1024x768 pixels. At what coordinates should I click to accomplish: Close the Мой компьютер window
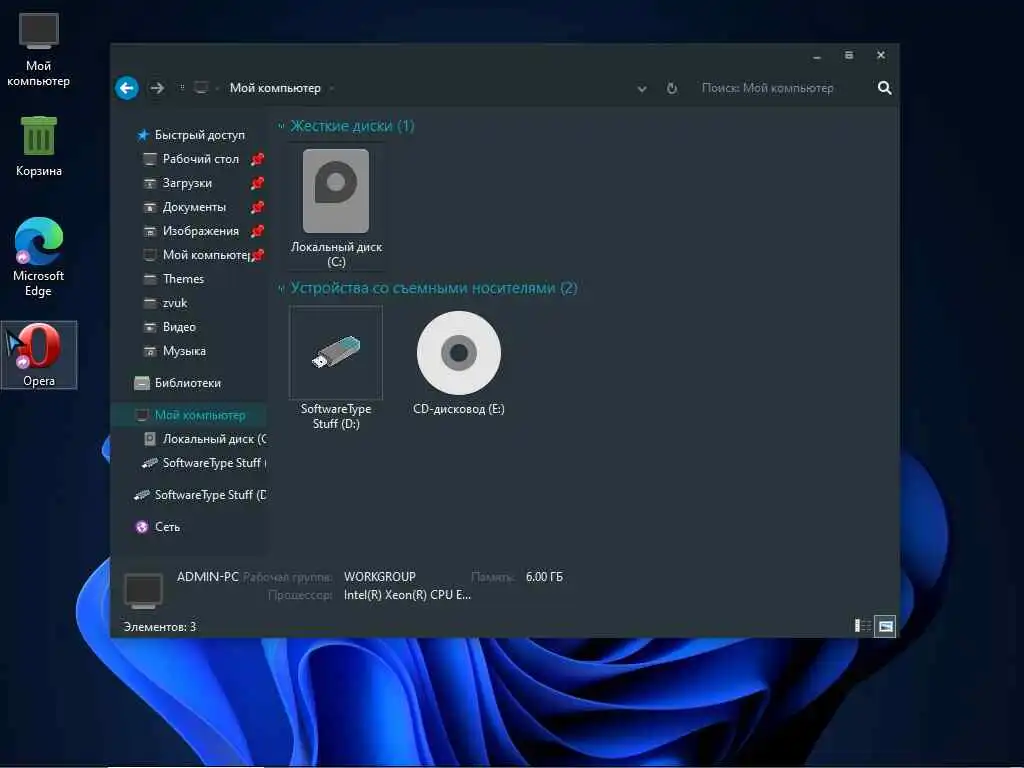(x=880, y=56)
